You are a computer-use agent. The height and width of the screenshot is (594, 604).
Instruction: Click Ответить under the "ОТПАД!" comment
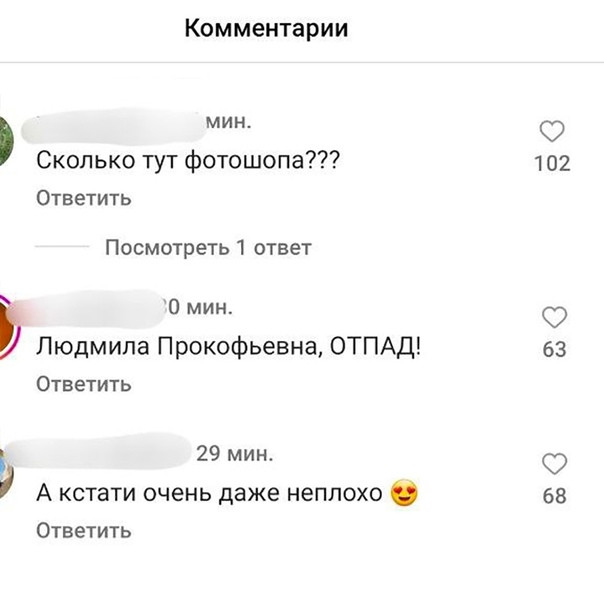pos(84,384)
